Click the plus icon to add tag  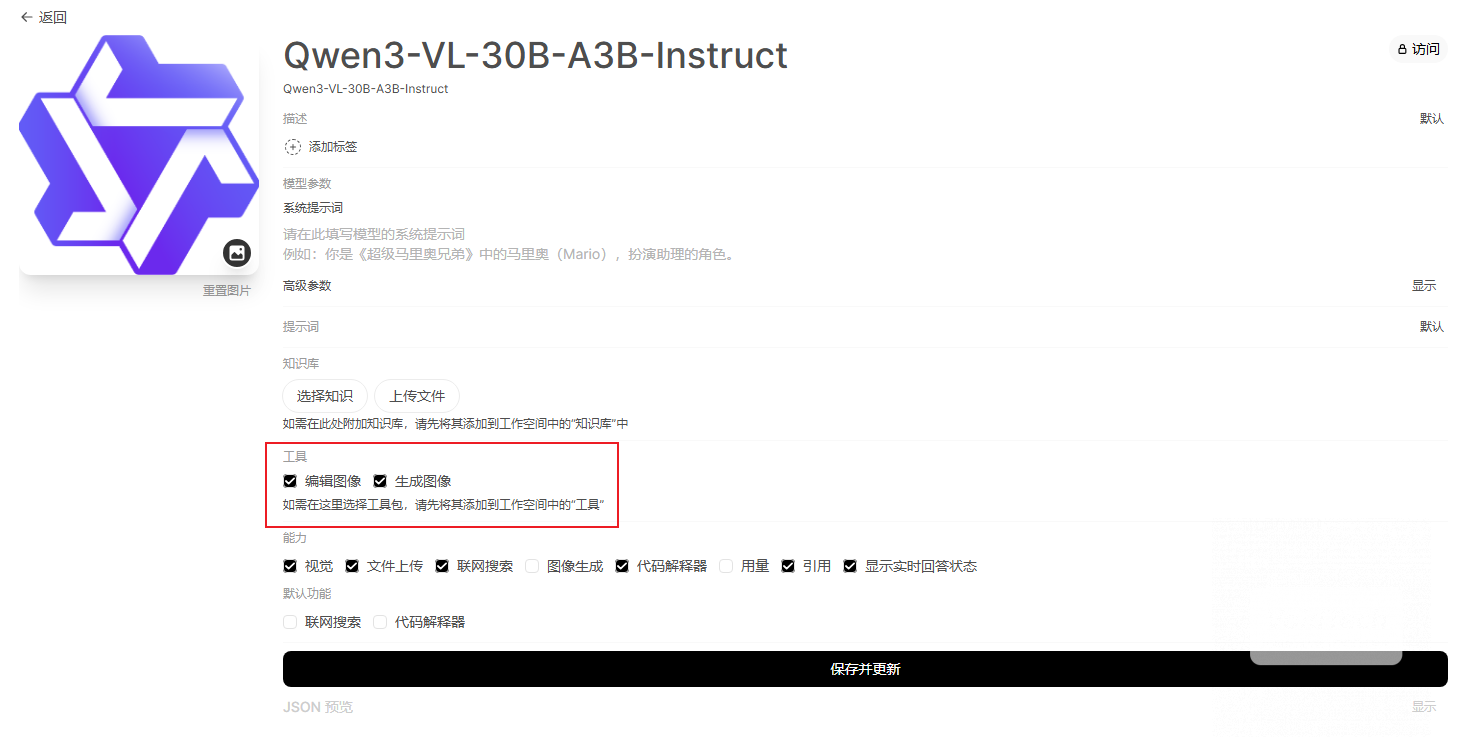(292, 147)
